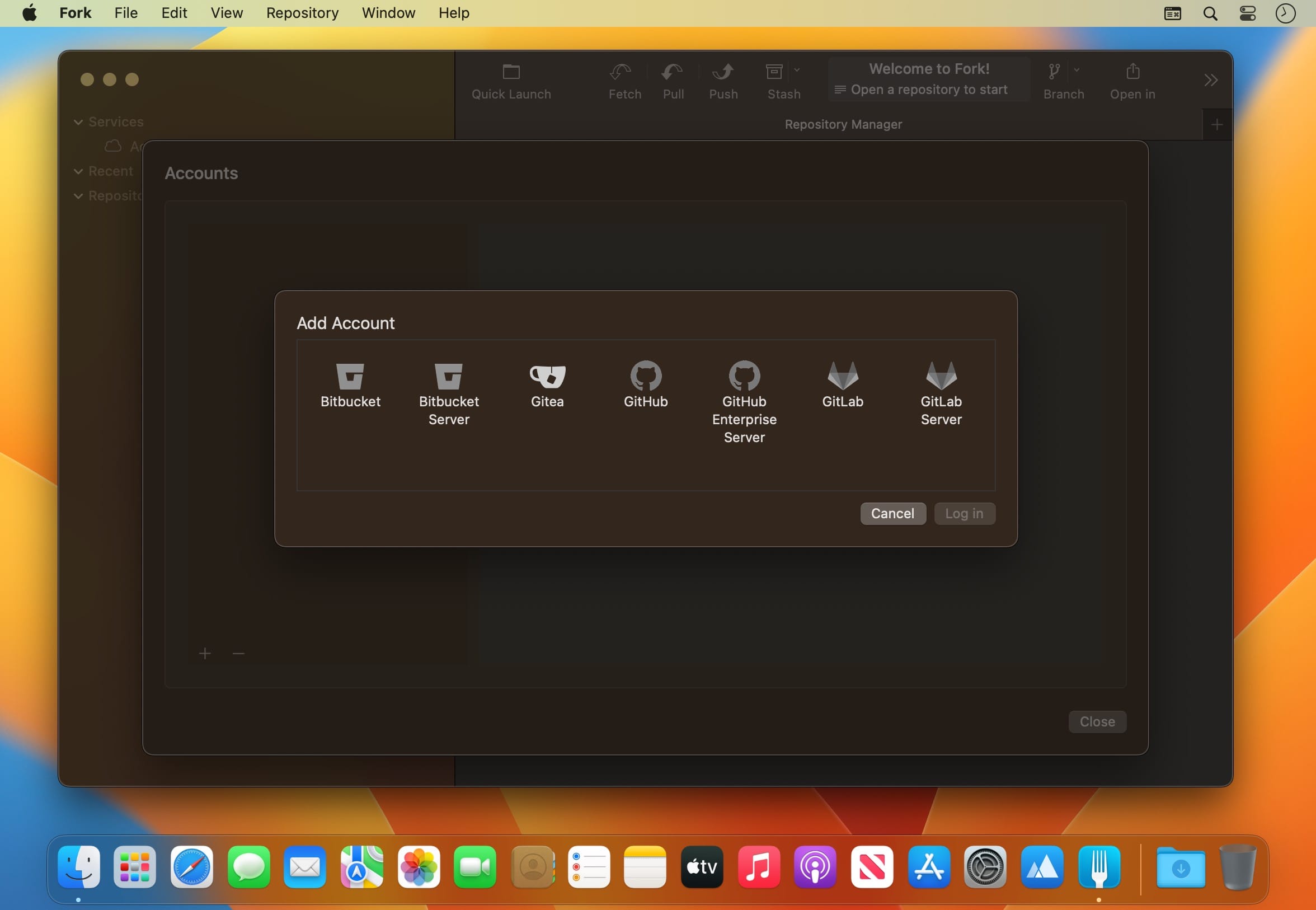Open the Repository menu
1316x910 pixels.
click(x=302, y=12)
